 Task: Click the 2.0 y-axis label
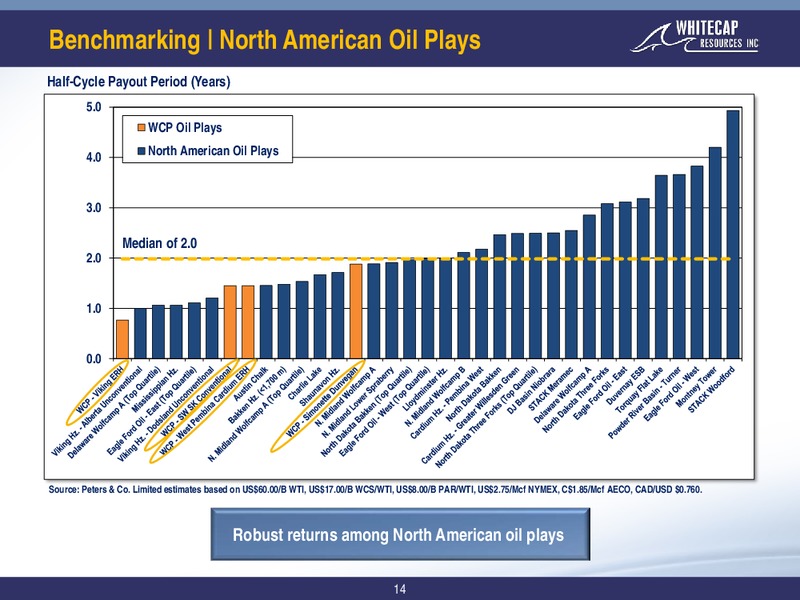[94, 258]
